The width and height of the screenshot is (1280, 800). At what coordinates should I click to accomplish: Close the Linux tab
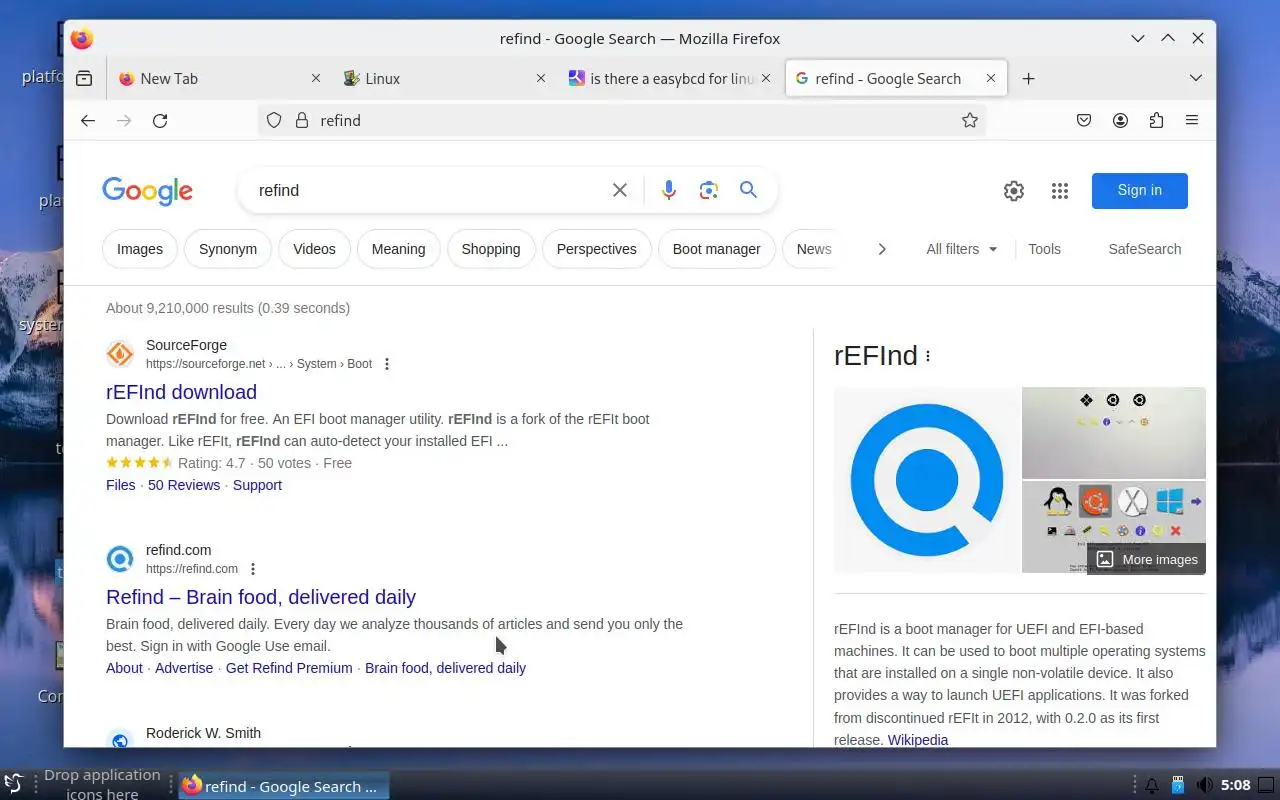click(541, 78)
